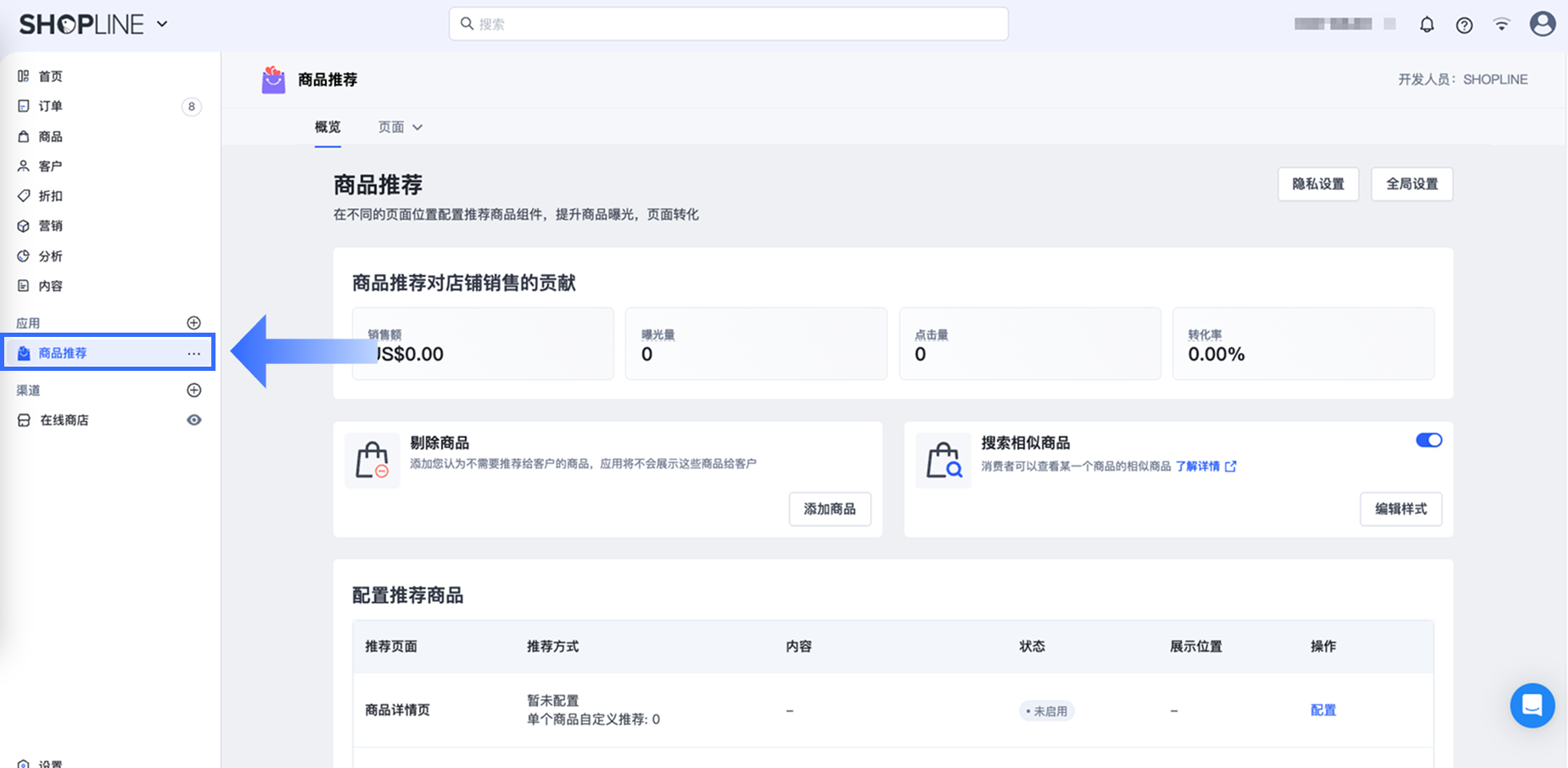
Task: Open 分析 analytics in sidebar
Action: coord(50,256)
